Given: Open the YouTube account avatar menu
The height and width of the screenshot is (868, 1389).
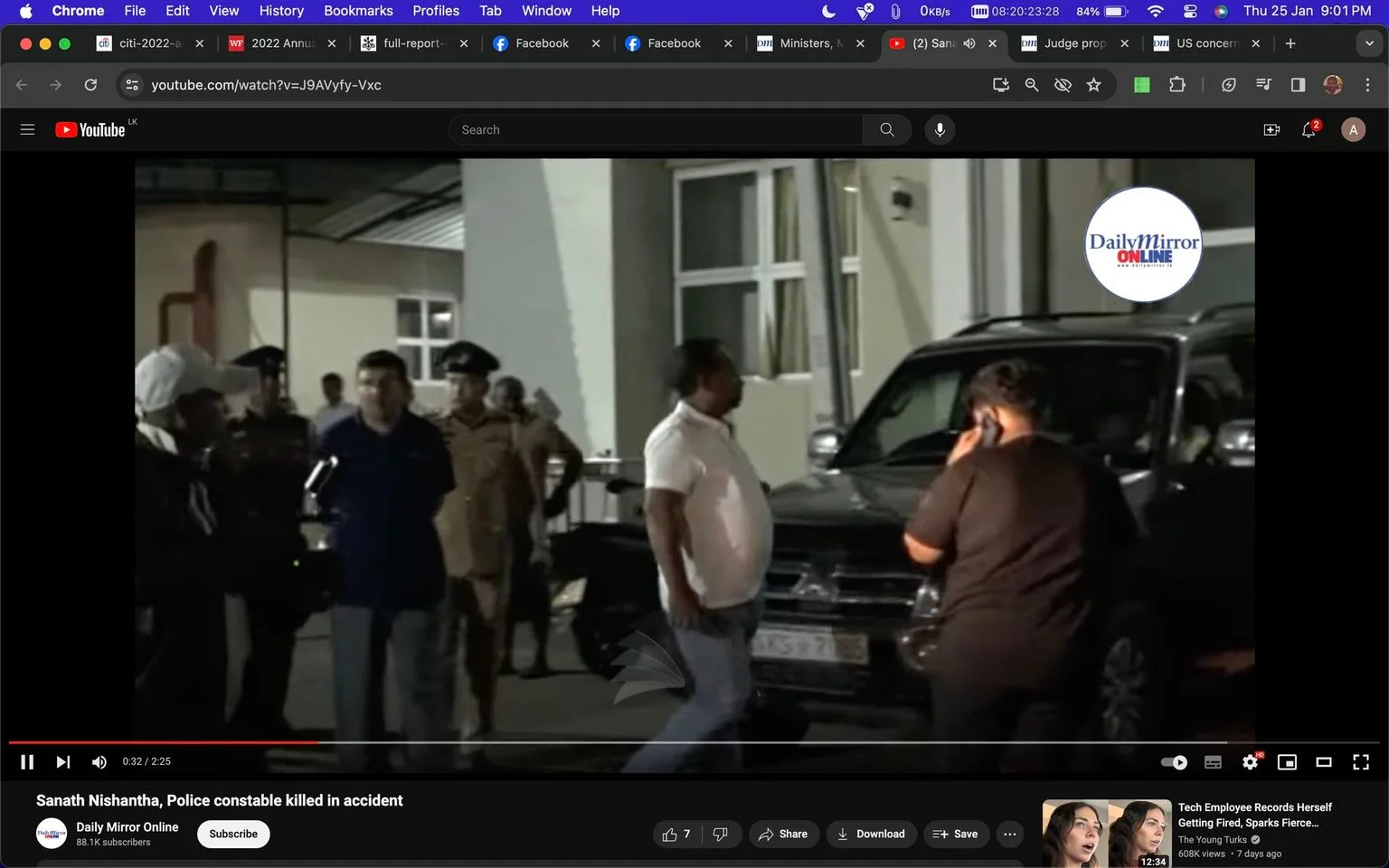Looking at the screenshot, I should [1353, 129].
